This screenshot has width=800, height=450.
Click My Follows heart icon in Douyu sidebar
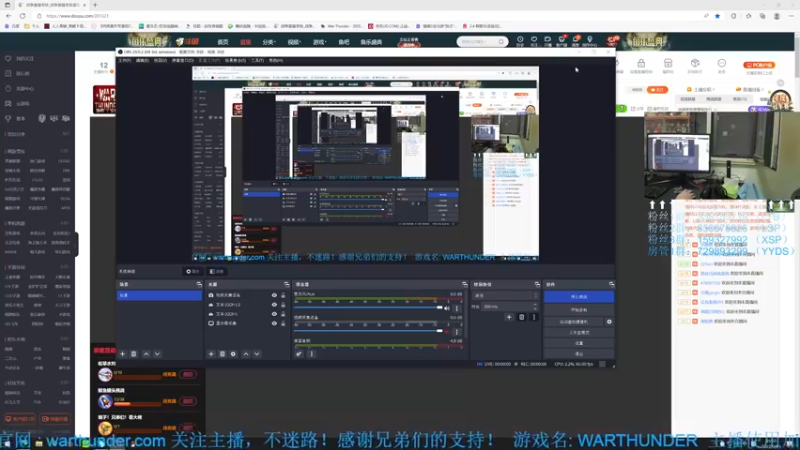[8, 59]
